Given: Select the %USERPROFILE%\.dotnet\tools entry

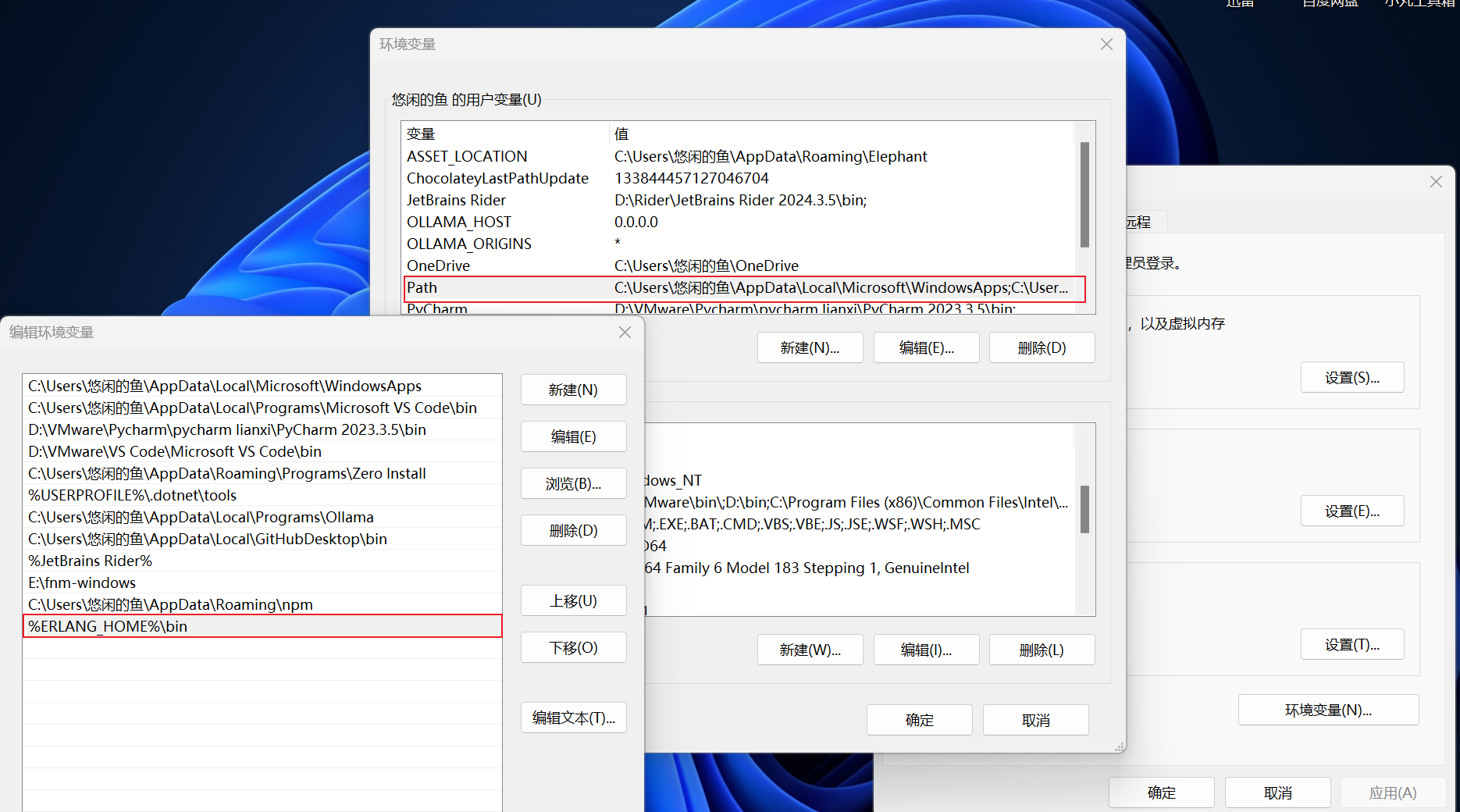Looking at the screenshot, I should (x=262, y=495).
